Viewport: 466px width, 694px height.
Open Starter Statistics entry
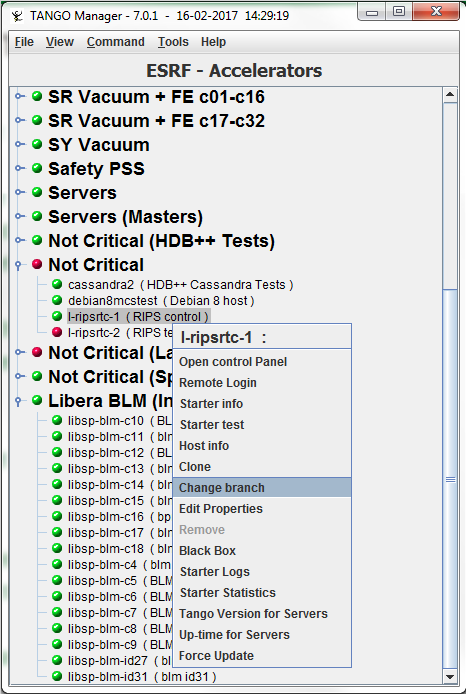[262, 593]
